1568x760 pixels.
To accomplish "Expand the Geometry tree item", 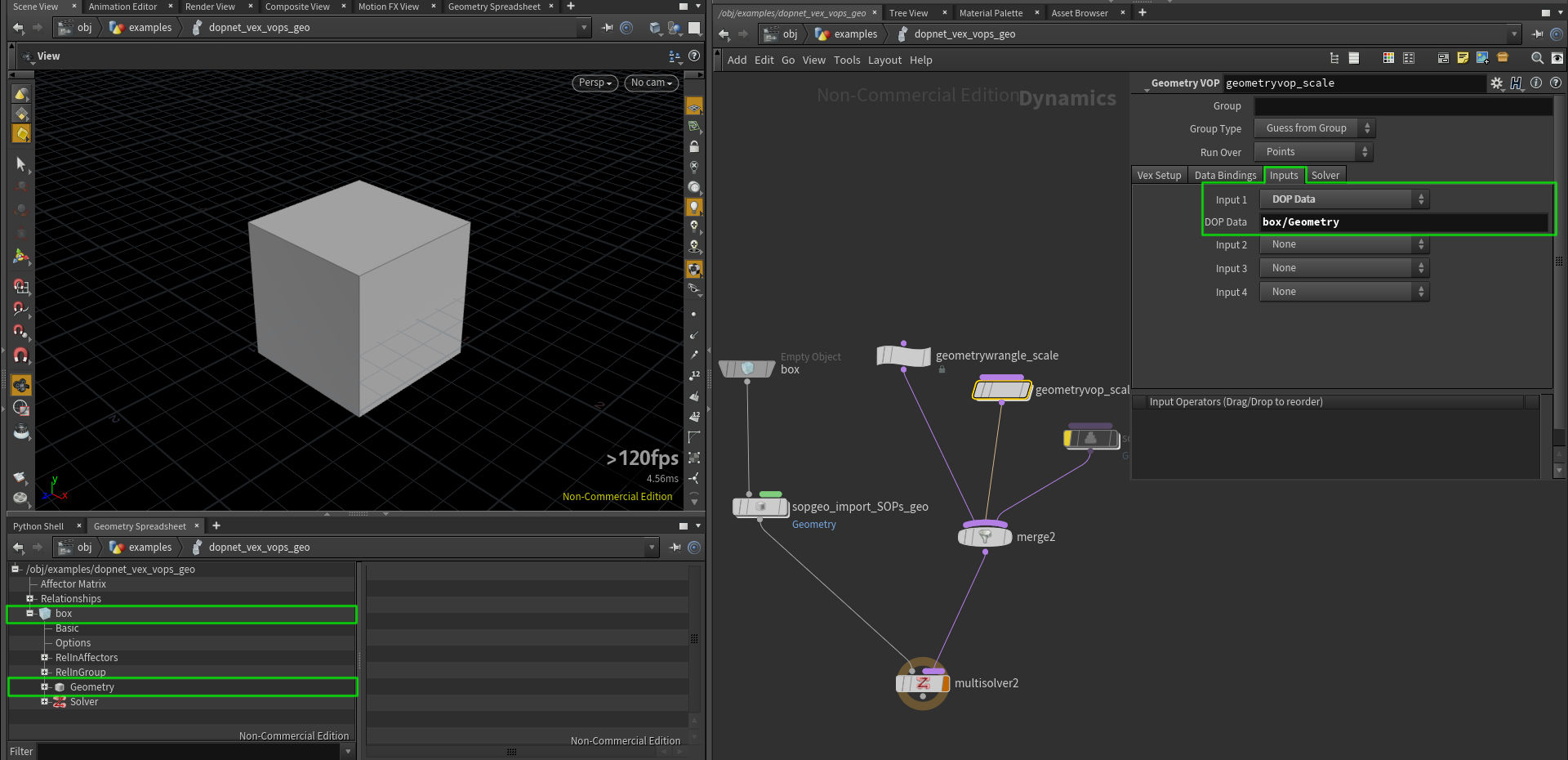I will click(x=45, y=687).
